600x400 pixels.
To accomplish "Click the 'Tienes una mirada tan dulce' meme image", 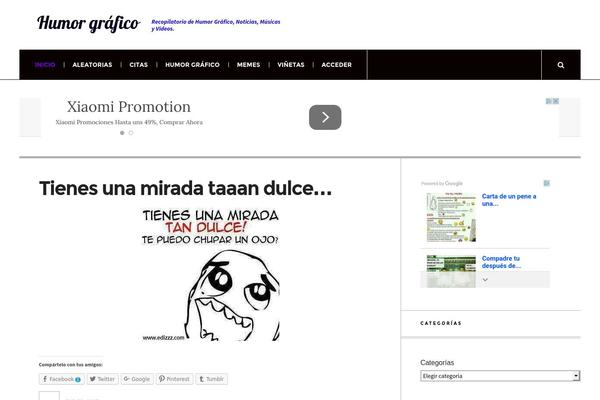I will 210,274.
